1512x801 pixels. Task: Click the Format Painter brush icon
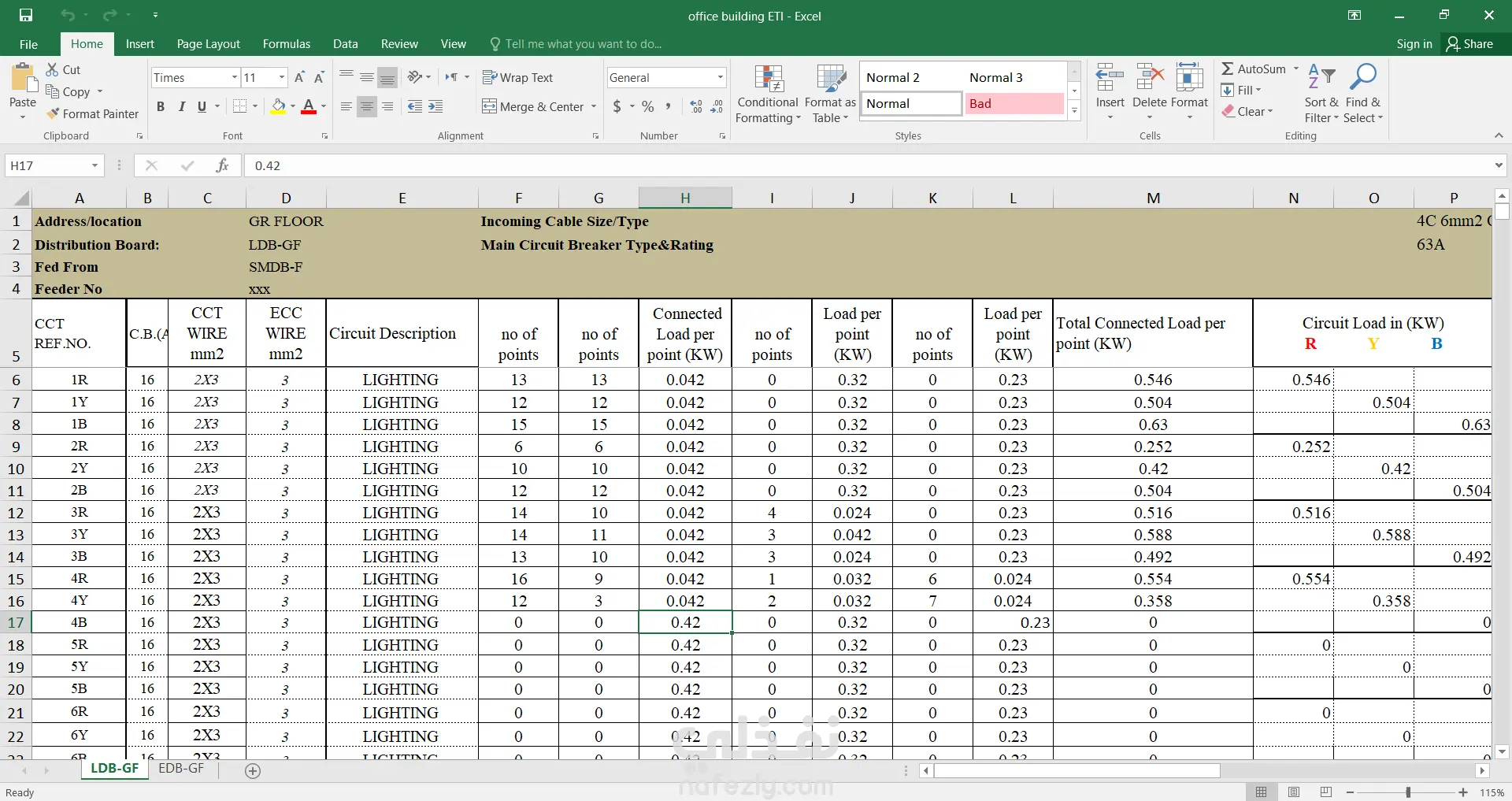click(53, 114)
